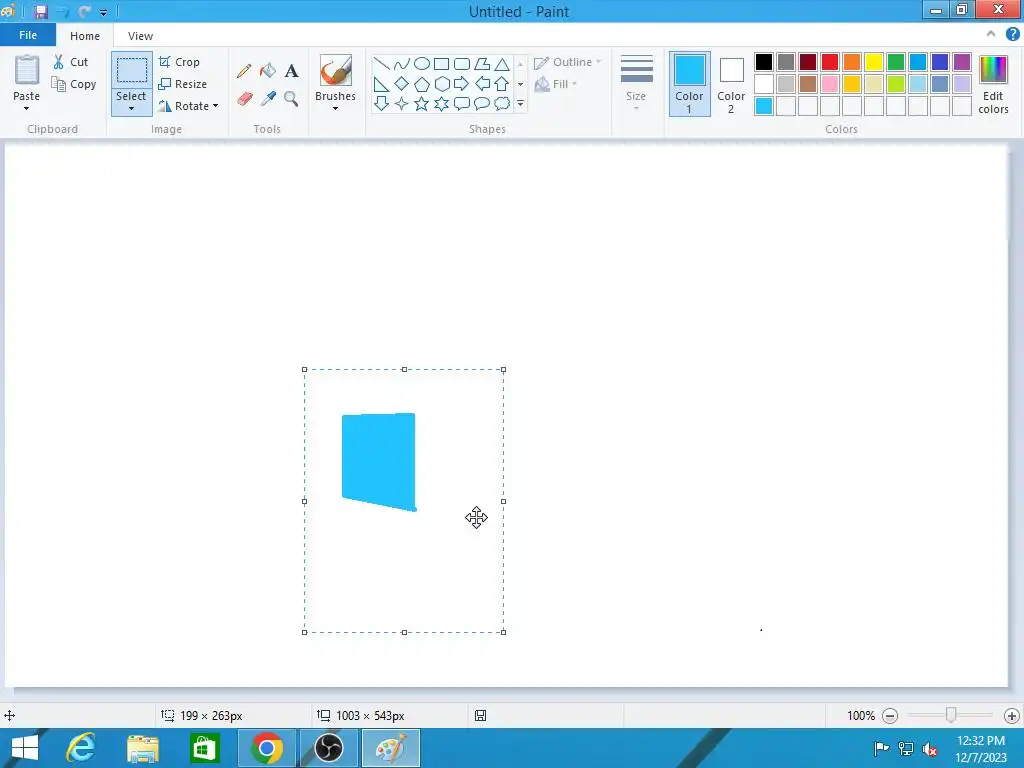Open the Size thickness dropdown
The height and width of the screenshot is (768, 1024).
(636, 84)
